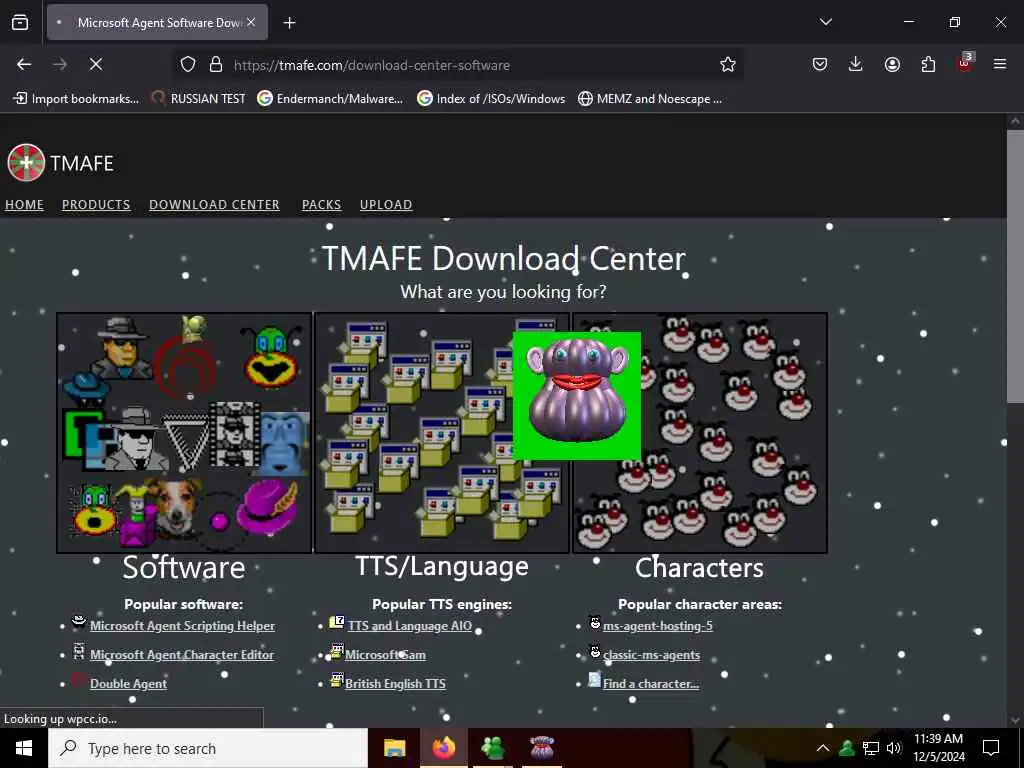Screen dimensions: 1024x768
Task: Click the address bar URL field
Action: coord(457,65)
